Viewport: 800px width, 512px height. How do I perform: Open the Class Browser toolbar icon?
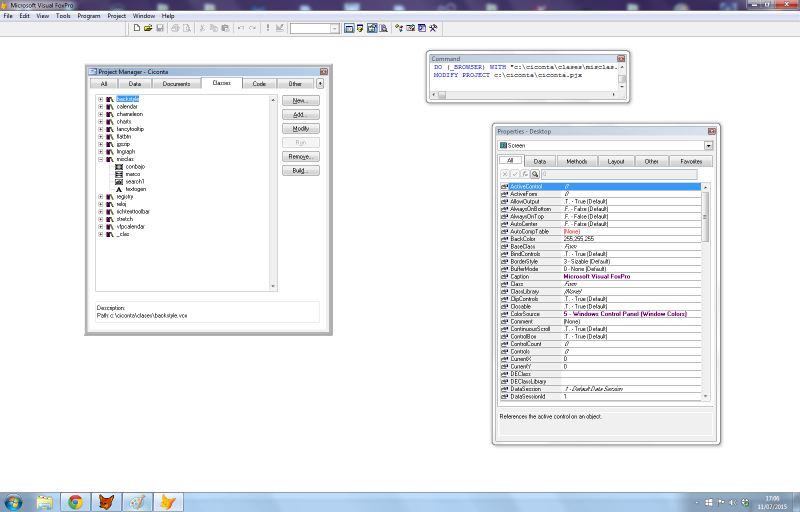click(398, 29)
